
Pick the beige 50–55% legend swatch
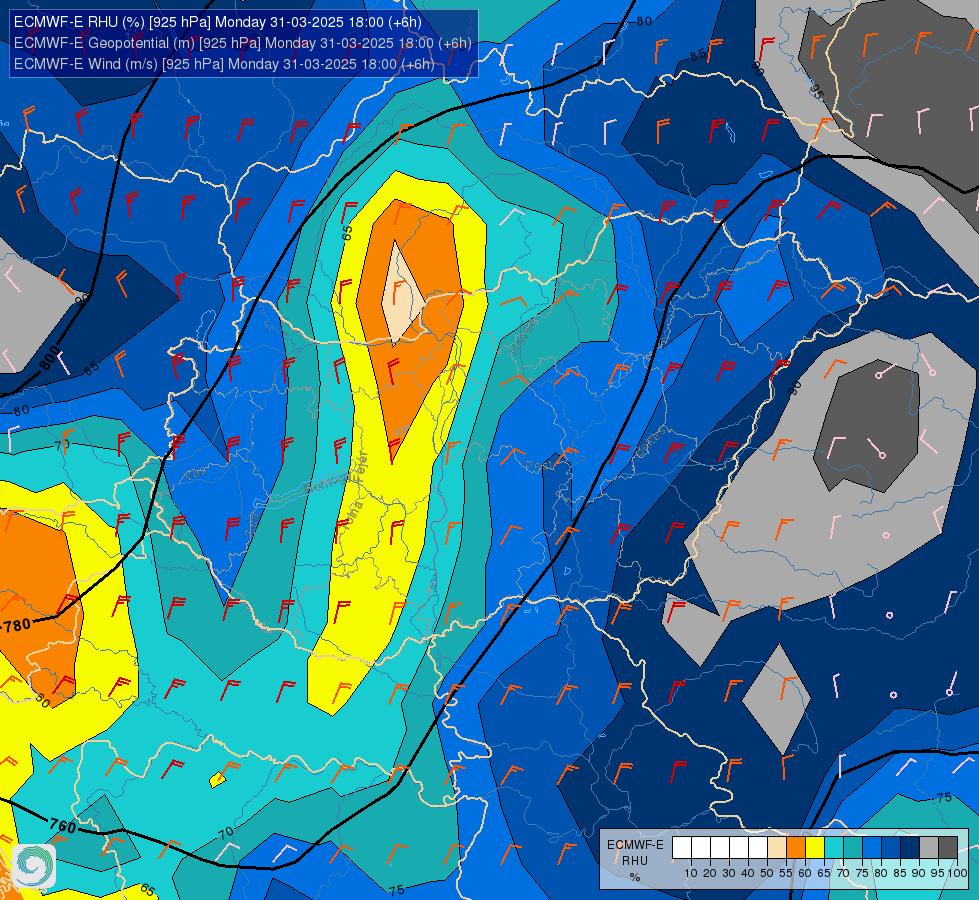pos(777,848)
